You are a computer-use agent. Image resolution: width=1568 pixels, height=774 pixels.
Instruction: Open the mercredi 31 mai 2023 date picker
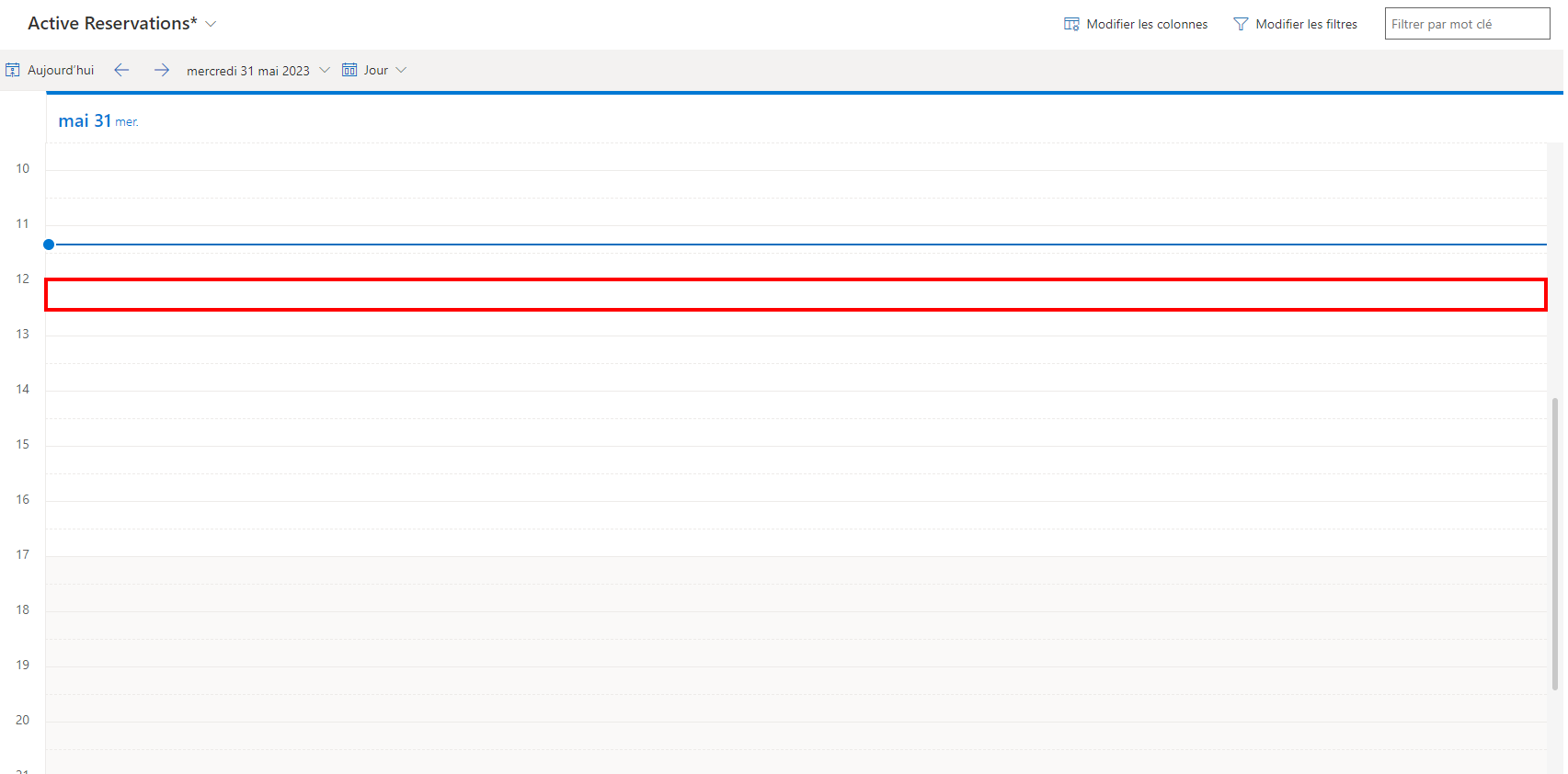(258, 71)
